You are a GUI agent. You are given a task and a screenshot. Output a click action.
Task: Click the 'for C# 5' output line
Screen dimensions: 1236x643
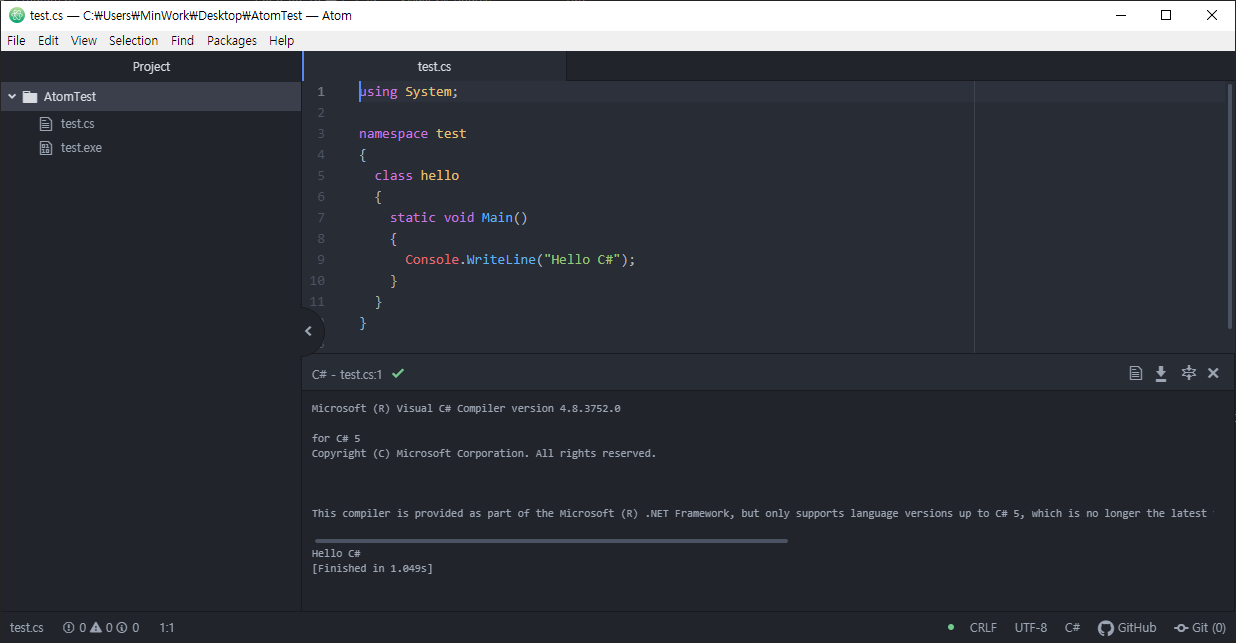(x=336, y=438)
